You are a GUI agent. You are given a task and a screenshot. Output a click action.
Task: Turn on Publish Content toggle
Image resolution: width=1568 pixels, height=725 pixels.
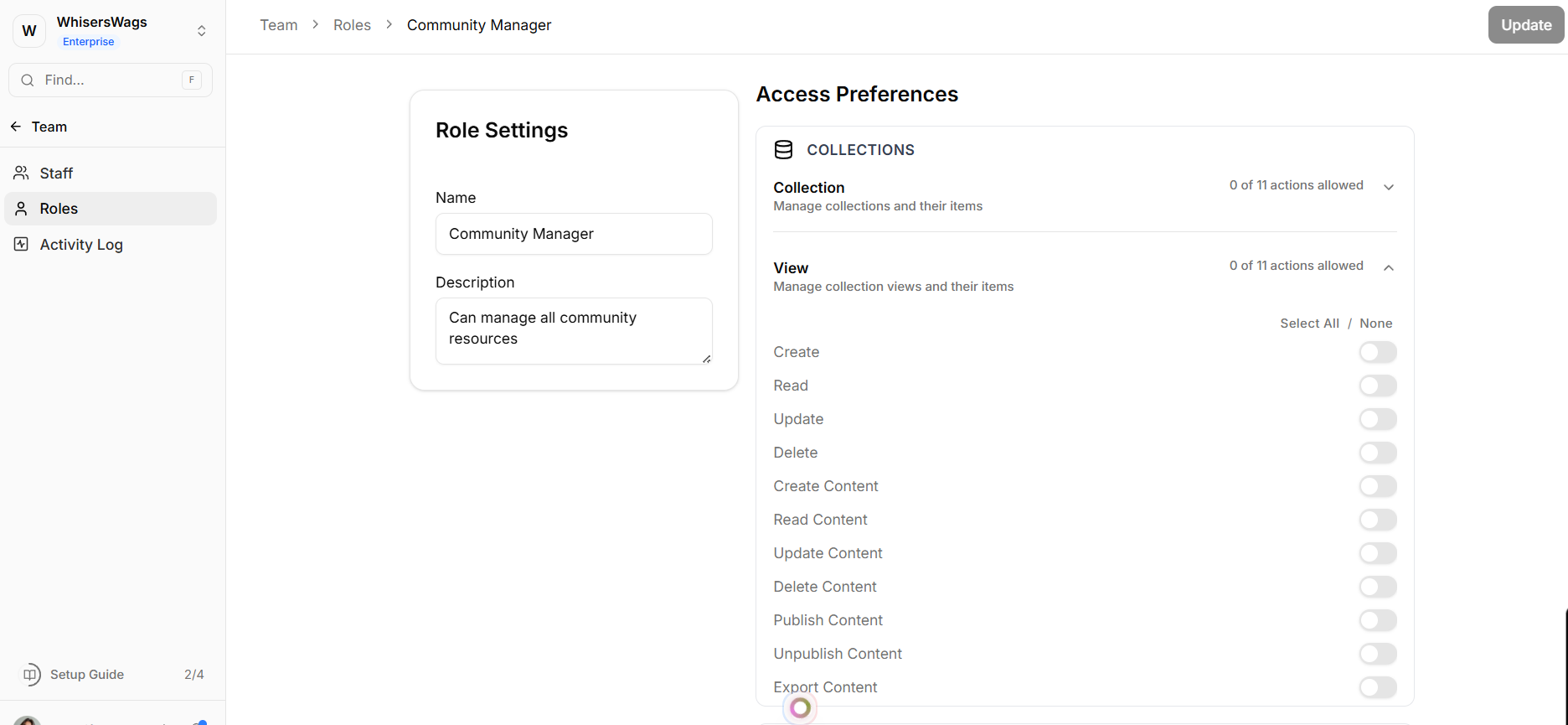[1377, 620]
